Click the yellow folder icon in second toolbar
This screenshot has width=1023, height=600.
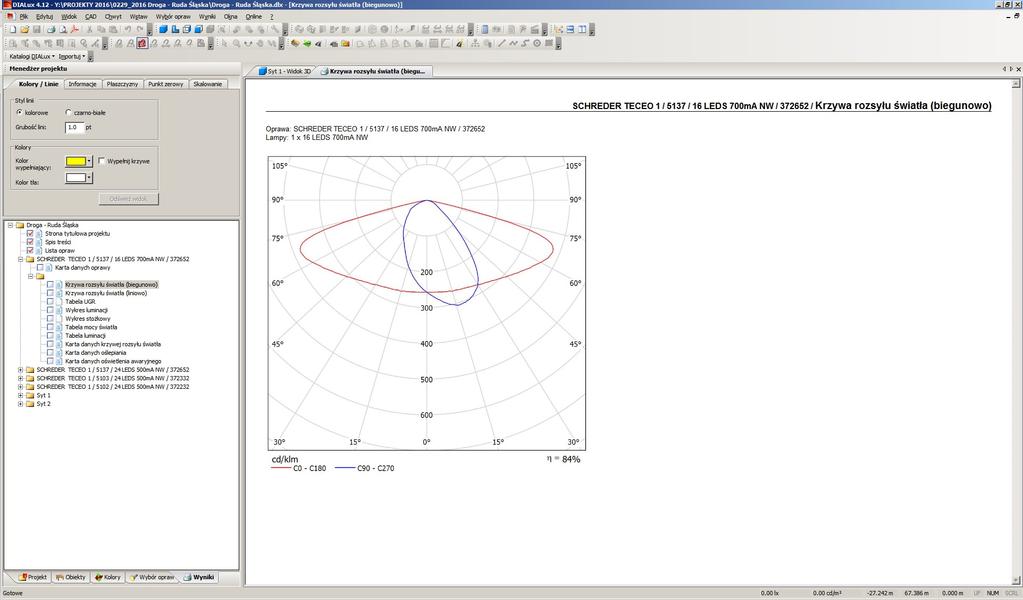[345, 44]
